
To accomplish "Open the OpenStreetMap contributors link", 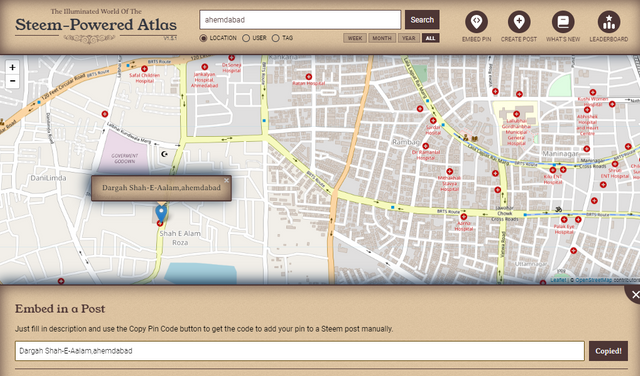I will coord(593,280).
